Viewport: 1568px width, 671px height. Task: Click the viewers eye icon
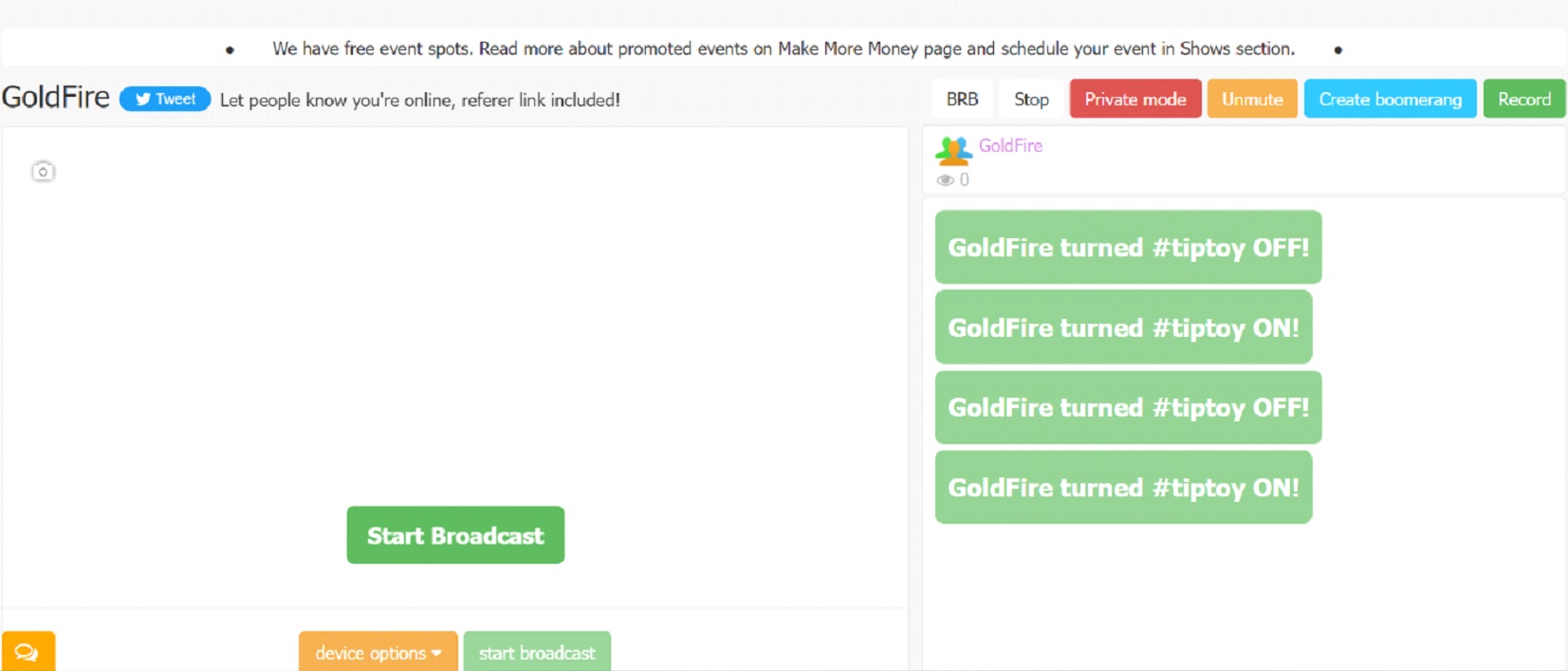coord(945,180)
